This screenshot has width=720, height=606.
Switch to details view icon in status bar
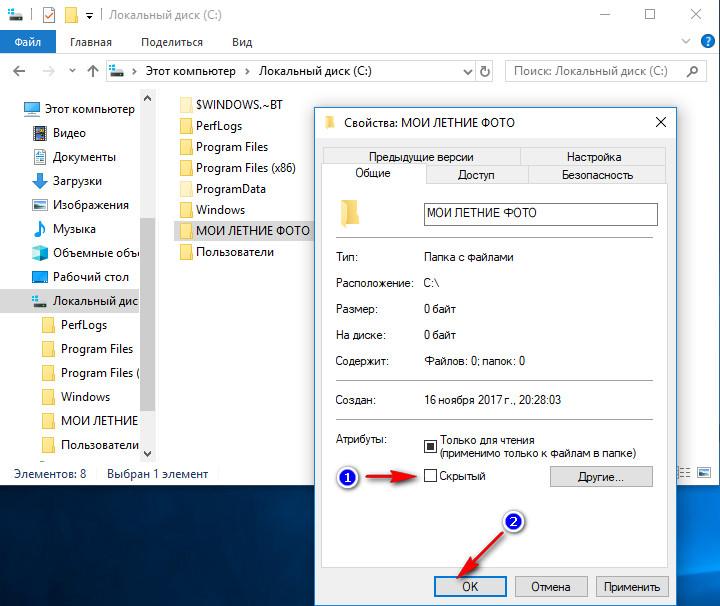coord(684,472)
